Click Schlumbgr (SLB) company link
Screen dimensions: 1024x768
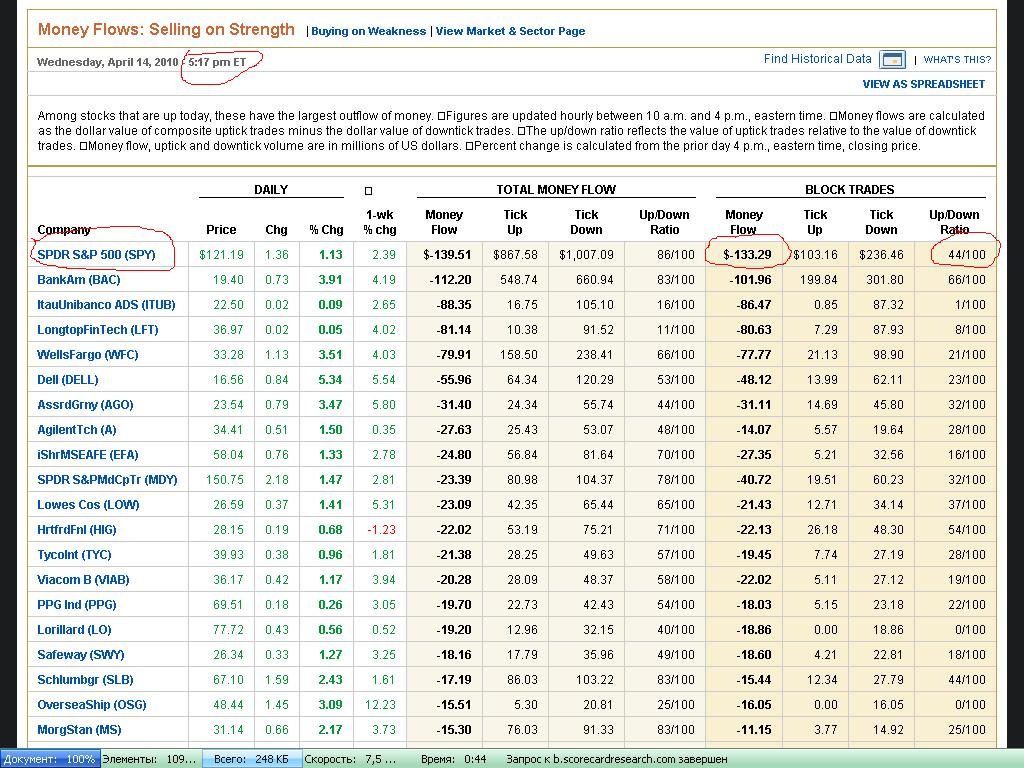[x=87, y=680]
